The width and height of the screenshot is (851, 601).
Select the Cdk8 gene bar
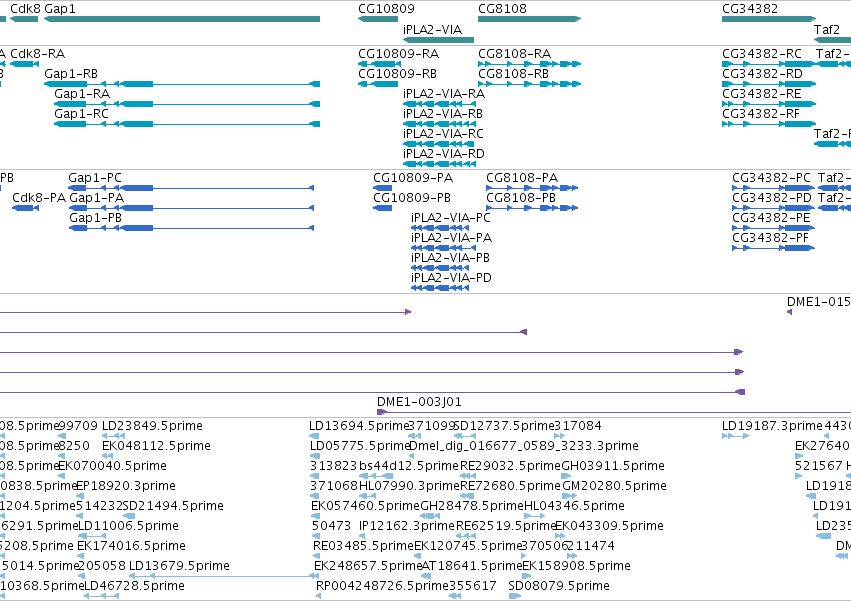(x=24, y=19)
